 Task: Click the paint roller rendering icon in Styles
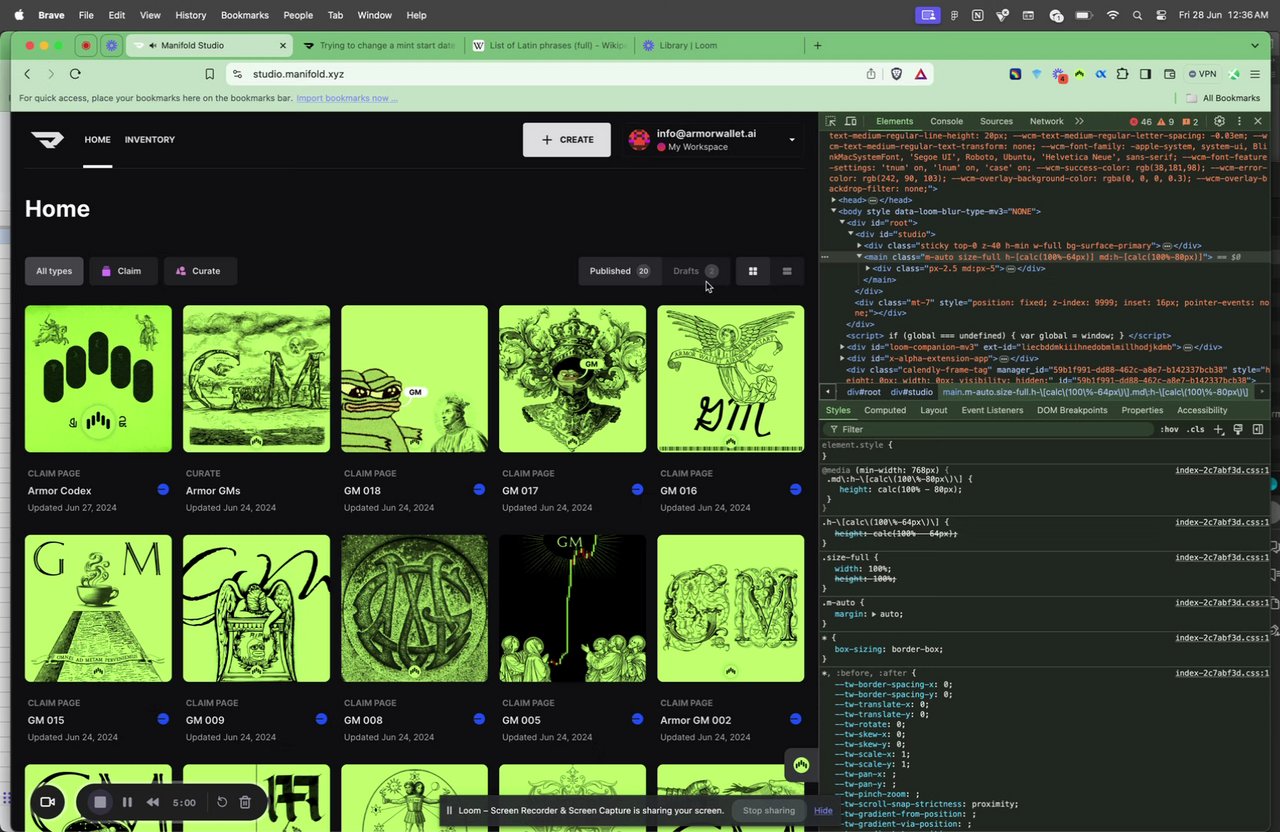tap(1238, 429)
